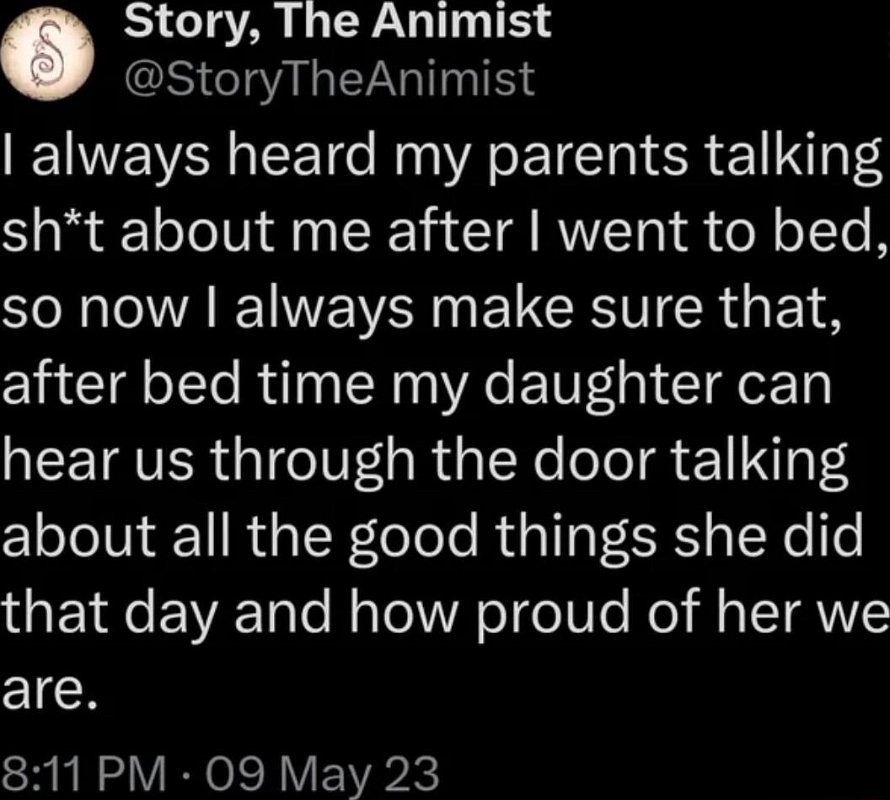This screenshot has width=890, height=800.
Task: Click the 09 May 23 date
Action: click(322, 773)
